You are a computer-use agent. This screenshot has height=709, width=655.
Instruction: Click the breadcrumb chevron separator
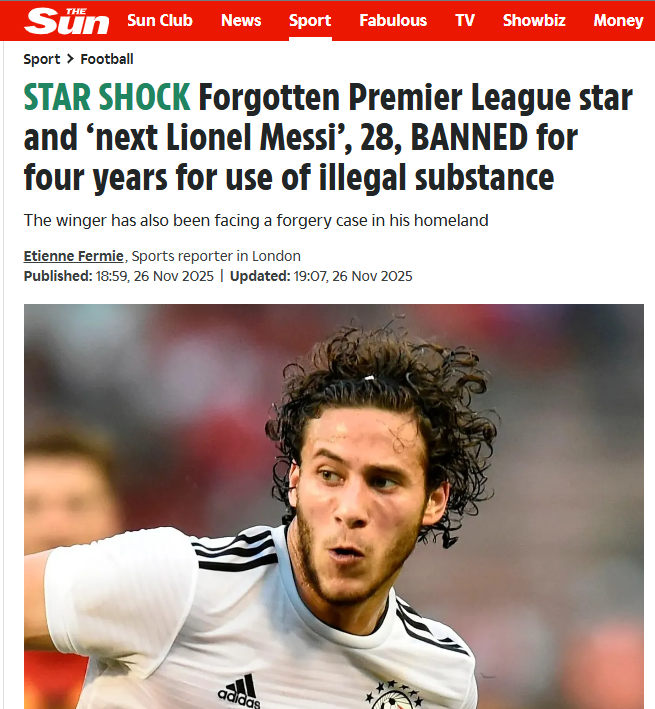tap(70, 59)
